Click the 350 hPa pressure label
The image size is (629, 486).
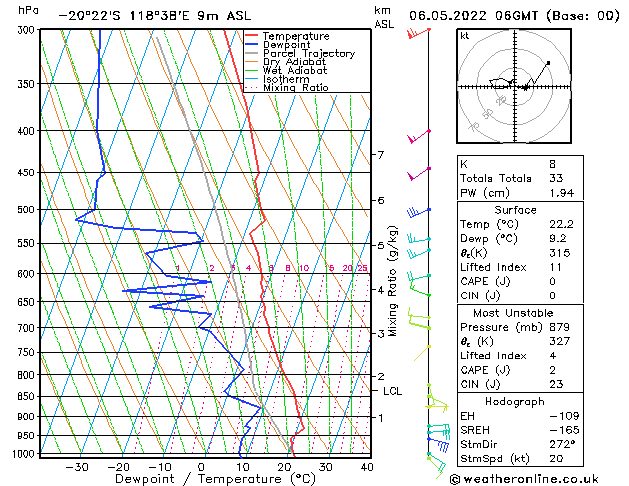[29, 84]
